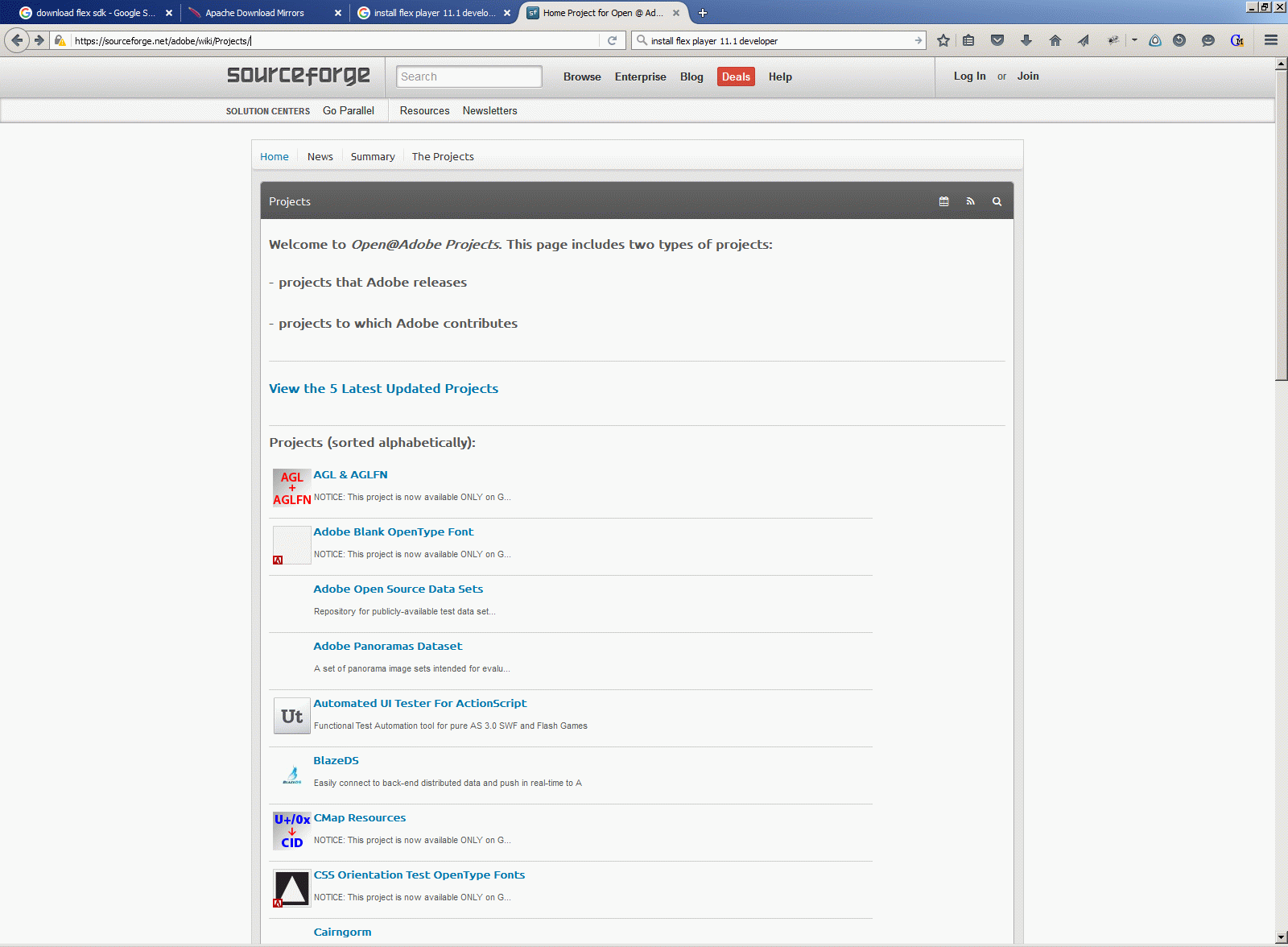The width and height of the screenshot is (1288, 947).
Task: Close the Apache Download Mirrors tab
Action: pyautogui.click(x=338, y=13)
